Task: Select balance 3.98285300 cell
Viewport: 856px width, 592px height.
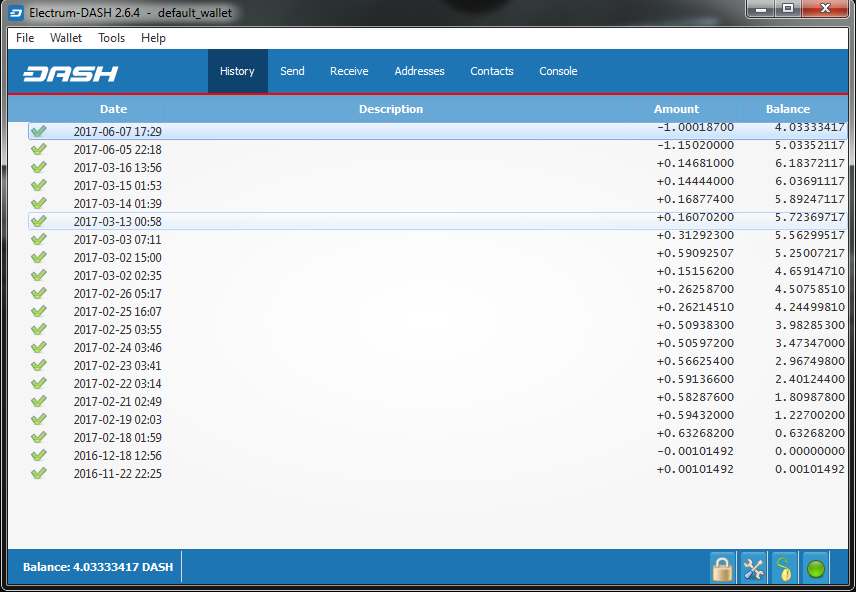Action: (810, 325)
